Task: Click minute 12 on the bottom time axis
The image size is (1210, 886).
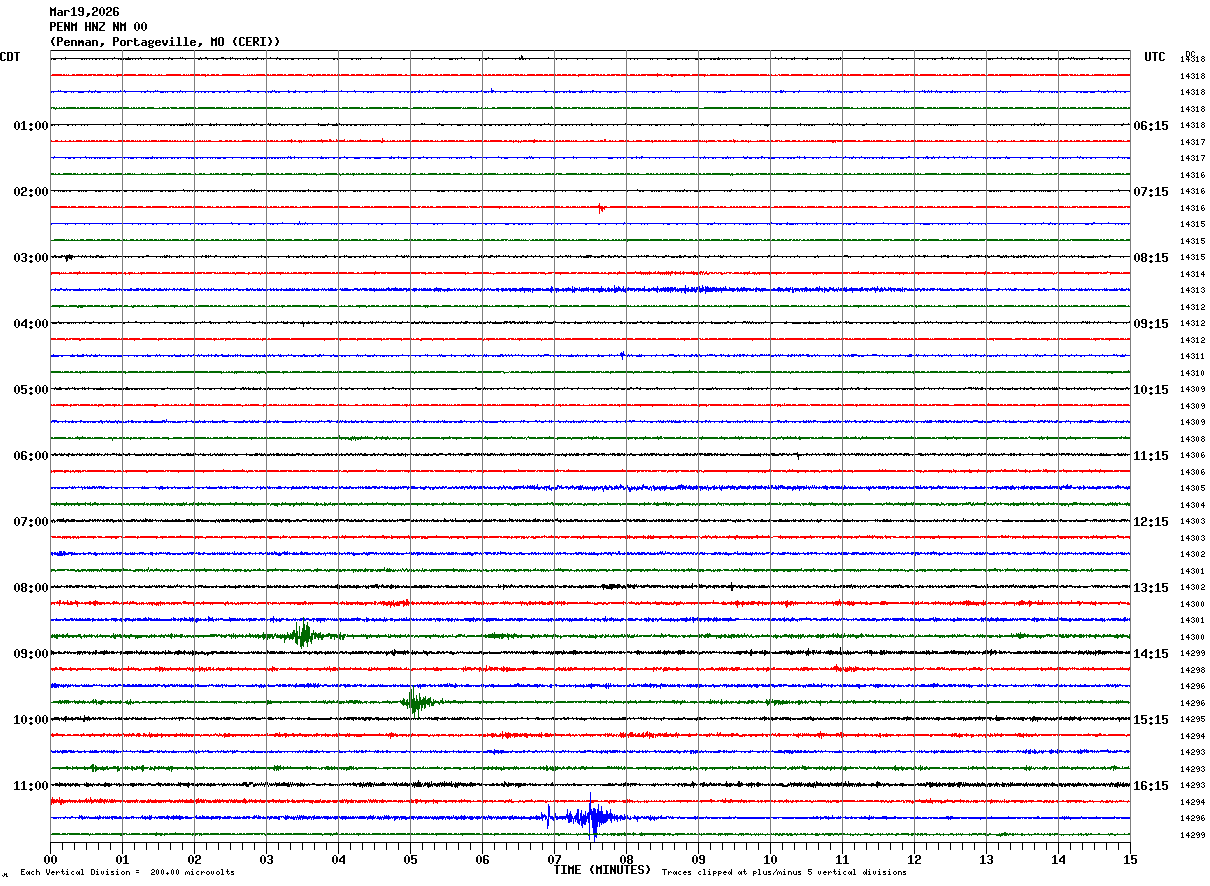Action: click(x=914, y=859)
